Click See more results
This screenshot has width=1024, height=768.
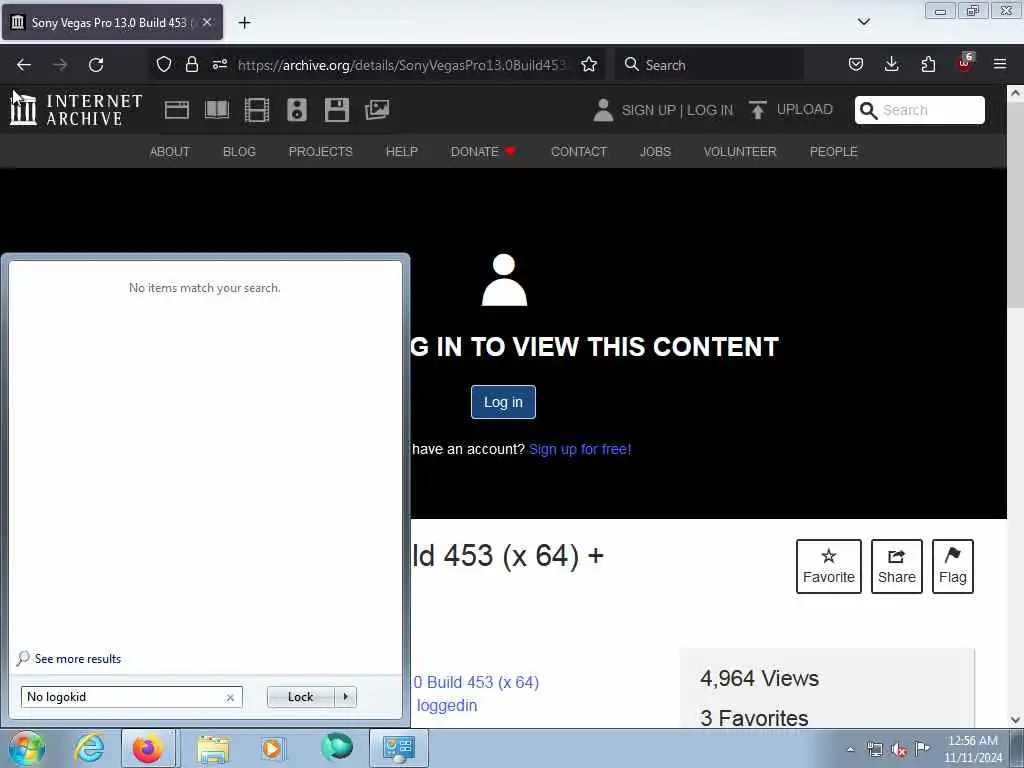pos(78,658)
